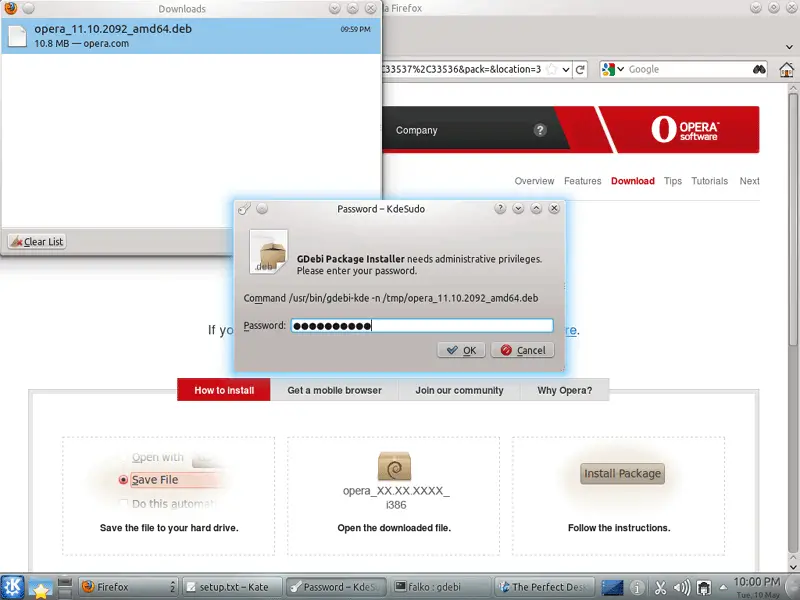
Task: Expand the grouped Firefox taskbar windows
Action: pos(172,587)
